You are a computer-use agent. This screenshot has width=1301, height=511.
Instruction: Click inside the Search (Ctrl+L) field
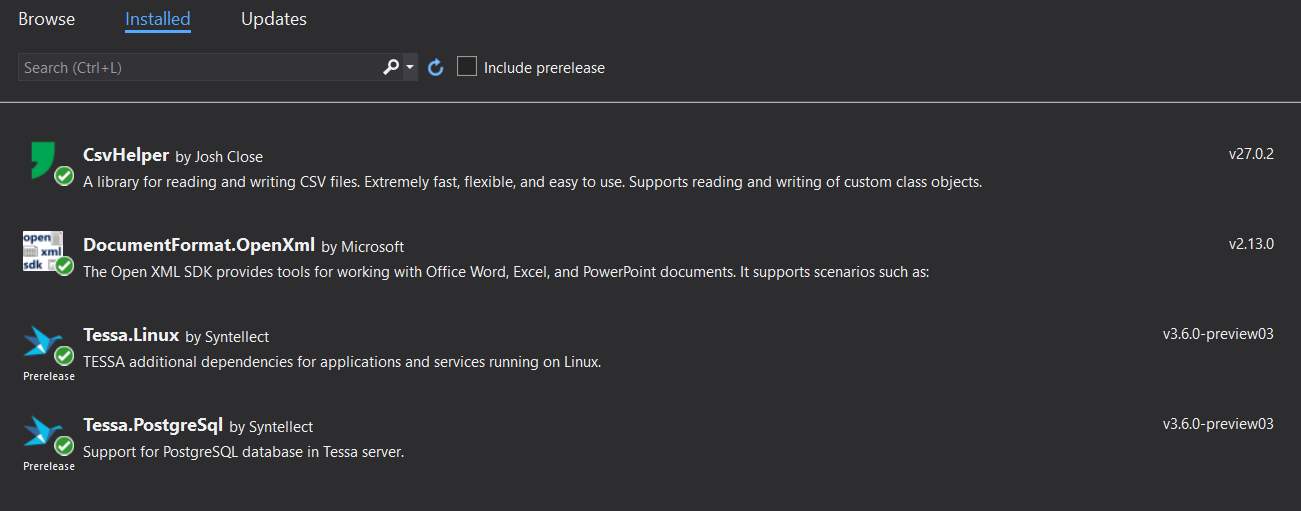198,68
